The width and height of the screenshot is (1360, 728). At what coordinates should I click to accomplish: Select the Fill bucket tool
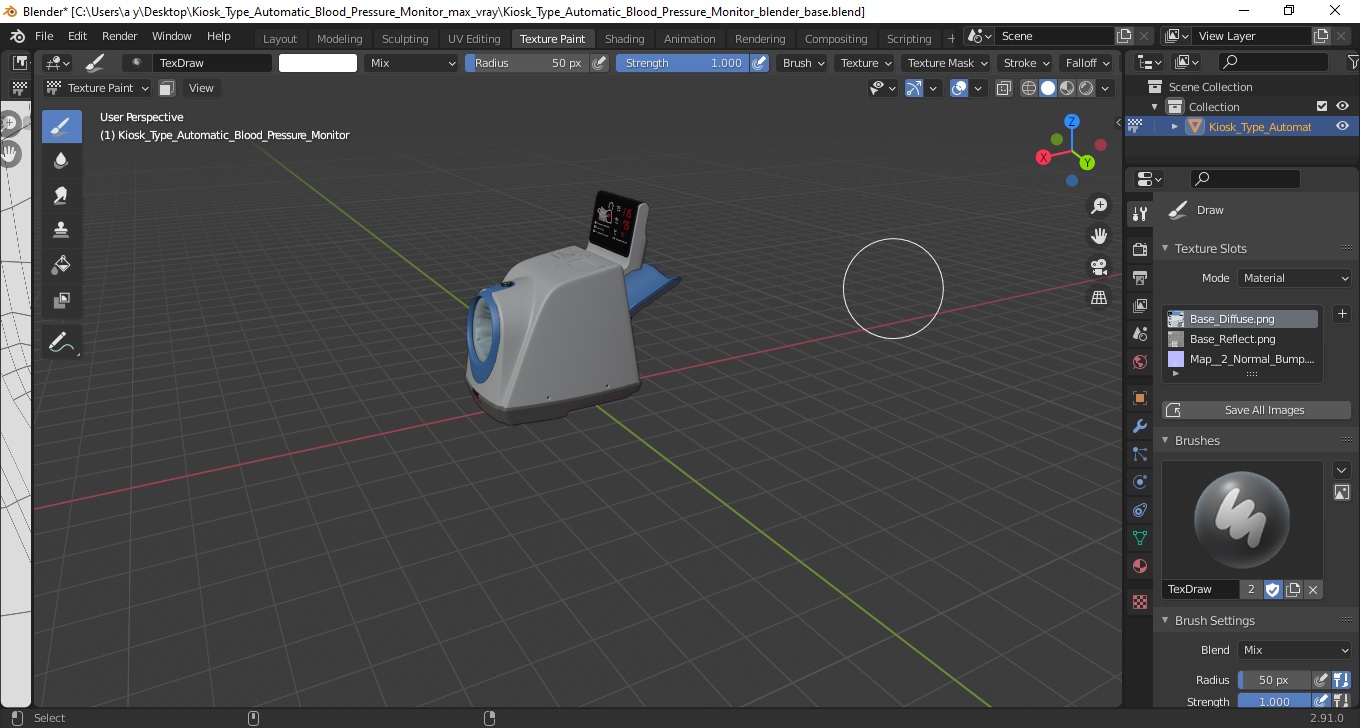[62, 265]
